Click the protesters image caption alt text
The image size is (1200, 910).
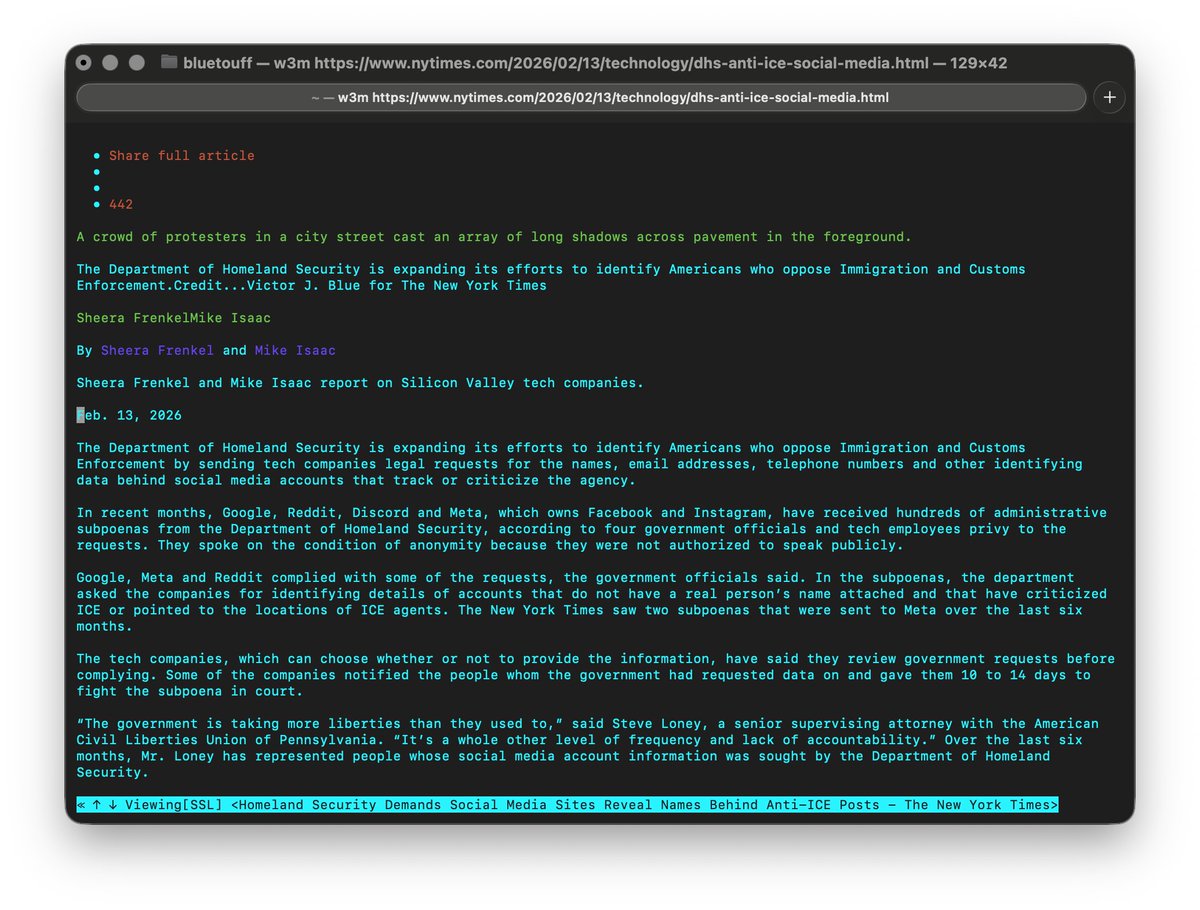click(x=494, y=237)
